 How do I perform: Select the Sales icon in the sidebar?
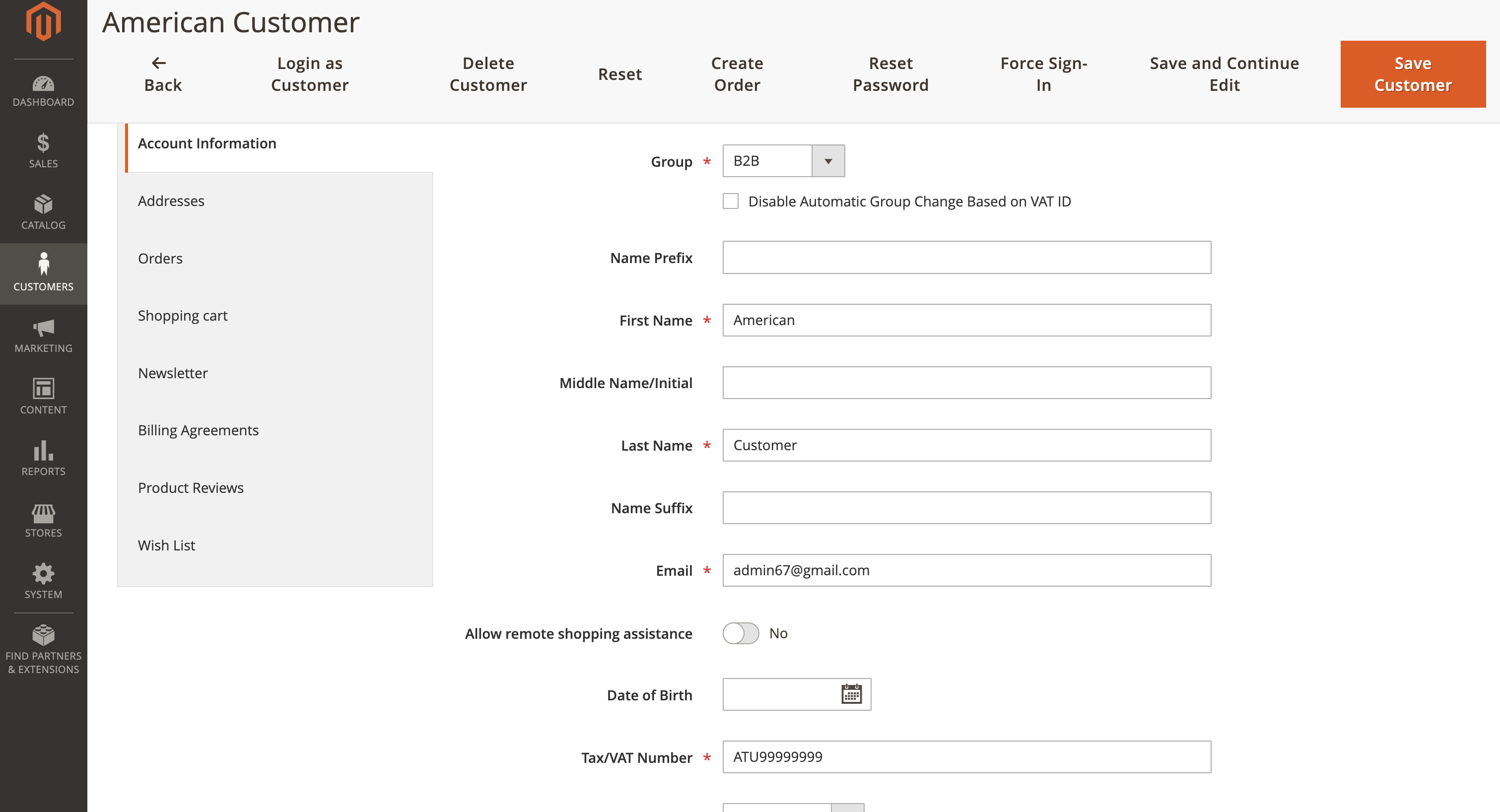tap(43, 150)
